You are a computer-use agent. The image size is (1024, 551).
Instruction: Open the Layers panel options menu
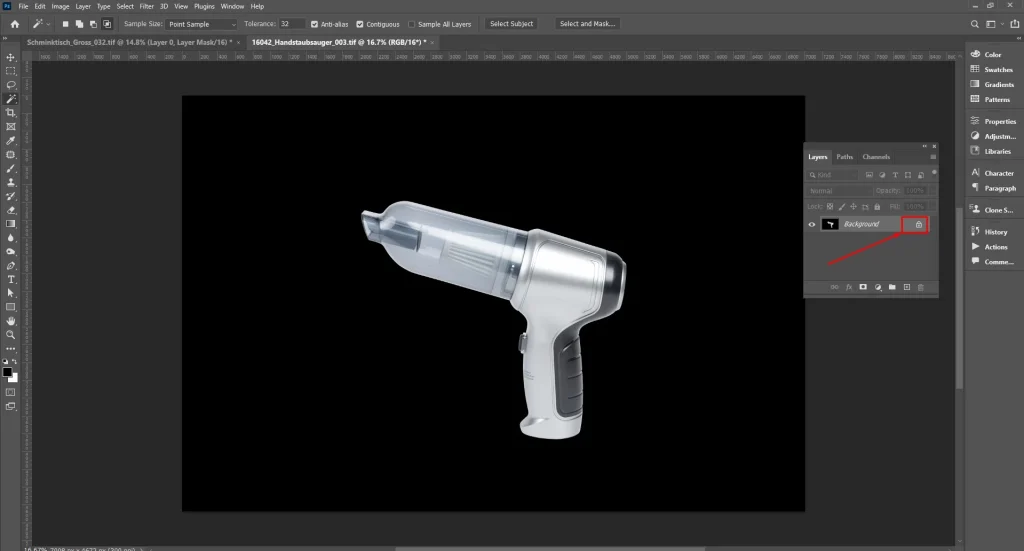point(932,157)
